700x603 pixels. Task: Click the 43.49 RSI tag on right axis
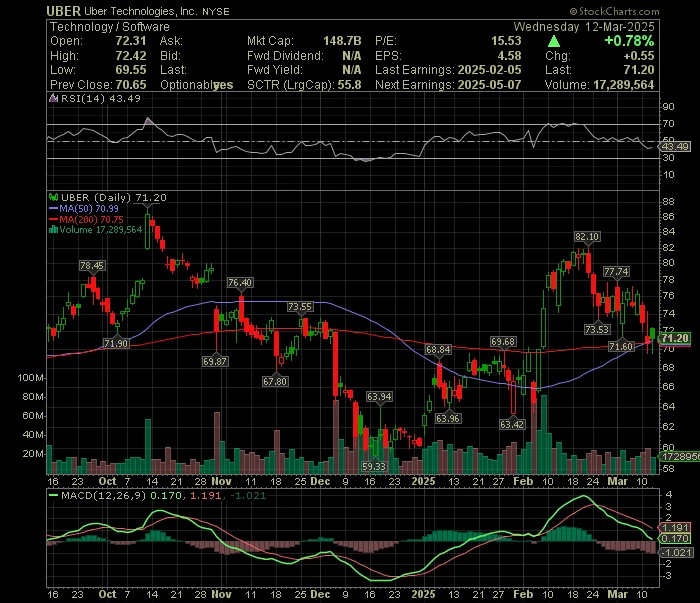[675, 146]
